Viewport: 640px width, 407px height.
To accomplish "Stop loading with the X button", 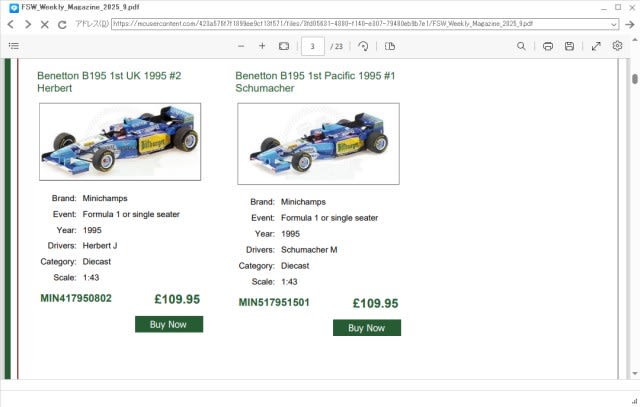I will click(x=44, y=24).
